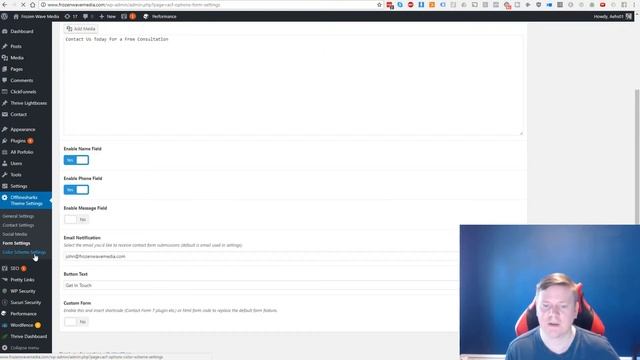
Task: Open the Comments section
Action: click(x=22, y=80)
